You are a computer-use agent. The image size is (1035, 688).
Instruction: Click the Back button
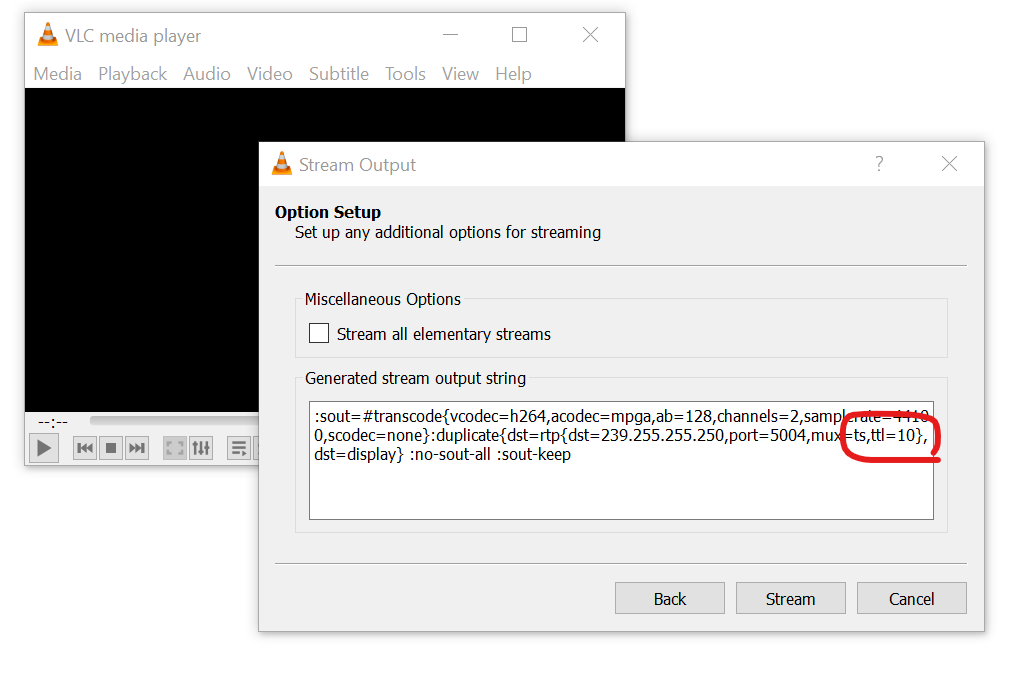(x=670, y=598)
